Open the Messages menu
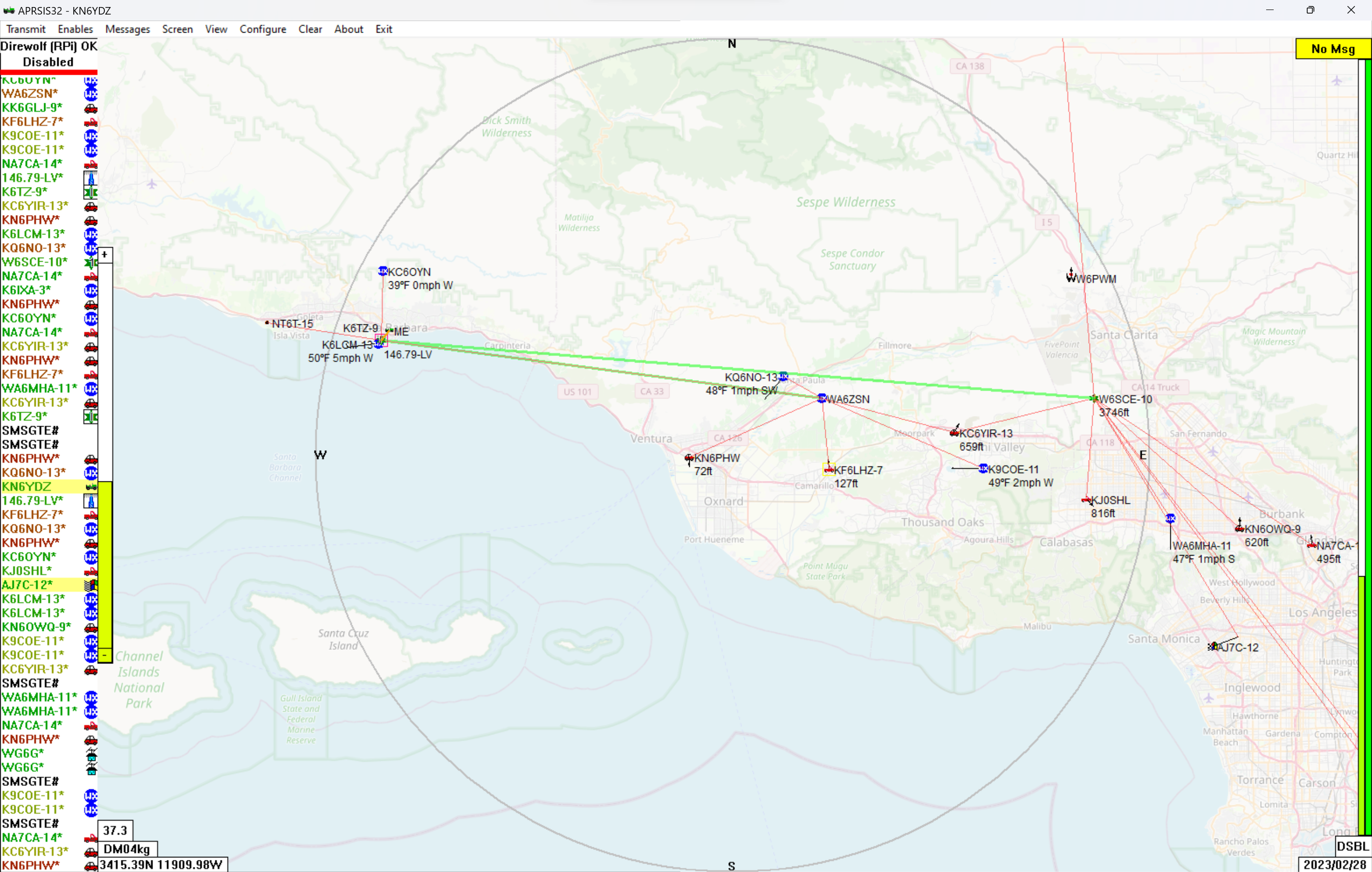Image resolution: width=1372 pixels, height=872 pixels. click(x=127, y=29)
